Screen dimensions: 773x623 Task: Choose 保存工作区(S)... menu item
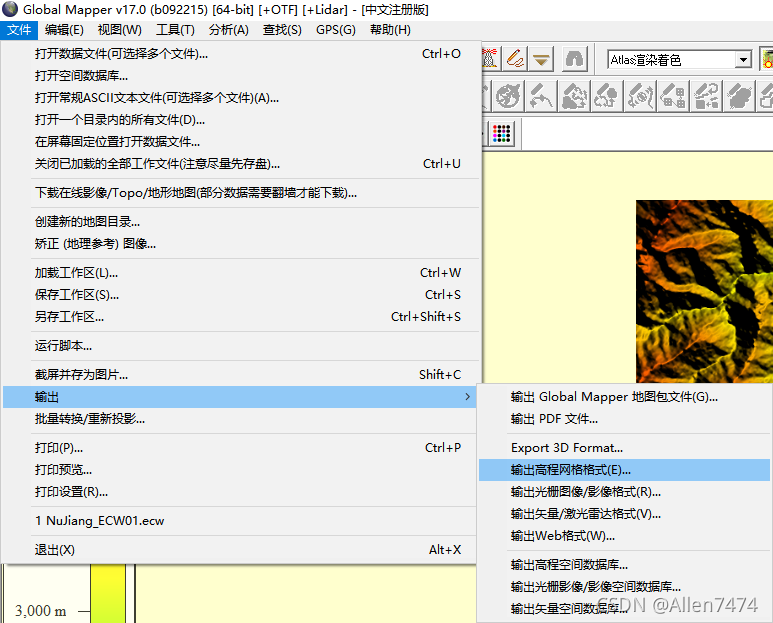click(77, 295)
